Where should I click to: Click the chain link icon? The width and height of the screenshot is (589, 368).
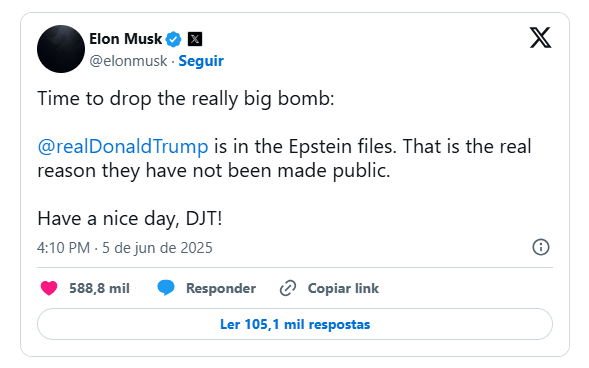coord(288,288)
